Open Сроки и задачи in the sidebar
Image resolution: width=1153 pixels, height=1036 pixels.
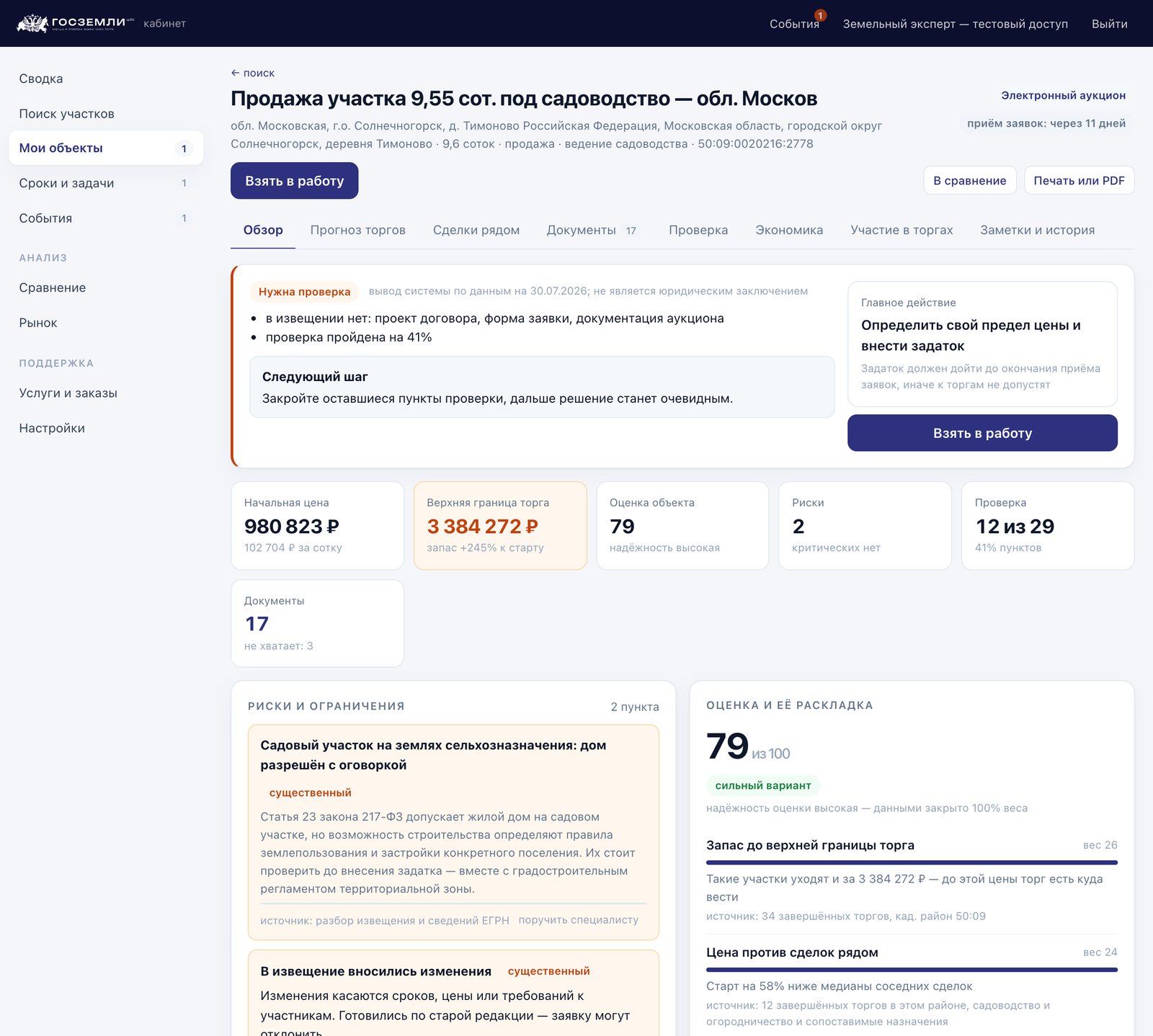coord(106,183)
